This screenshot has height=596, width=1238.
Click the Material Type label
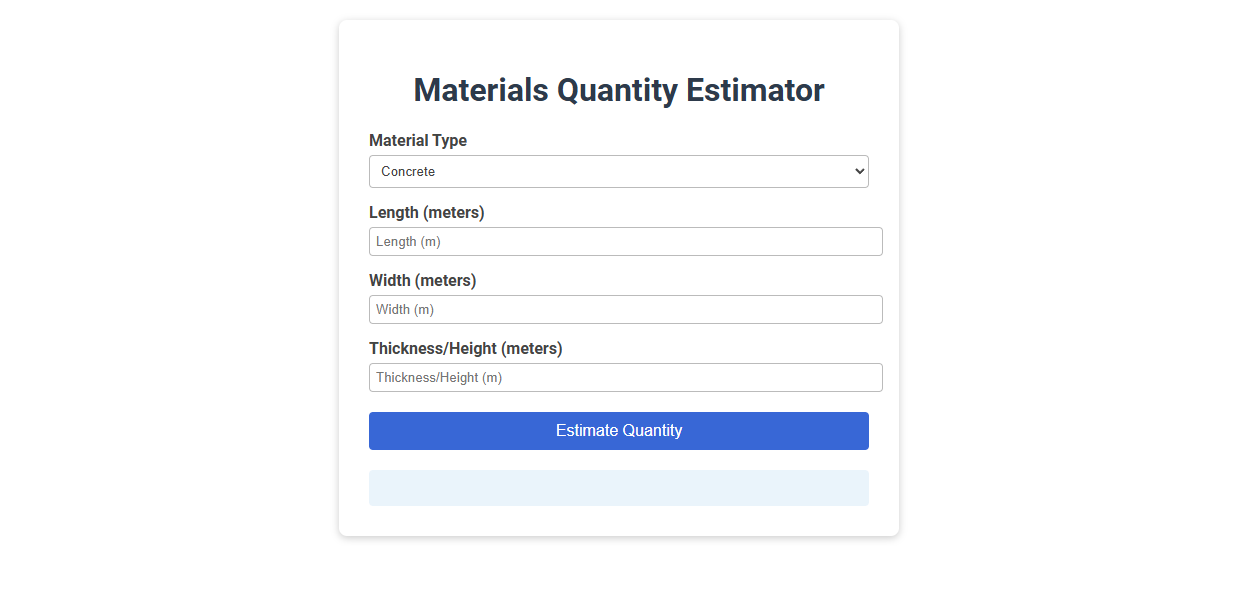pos(418,140)
